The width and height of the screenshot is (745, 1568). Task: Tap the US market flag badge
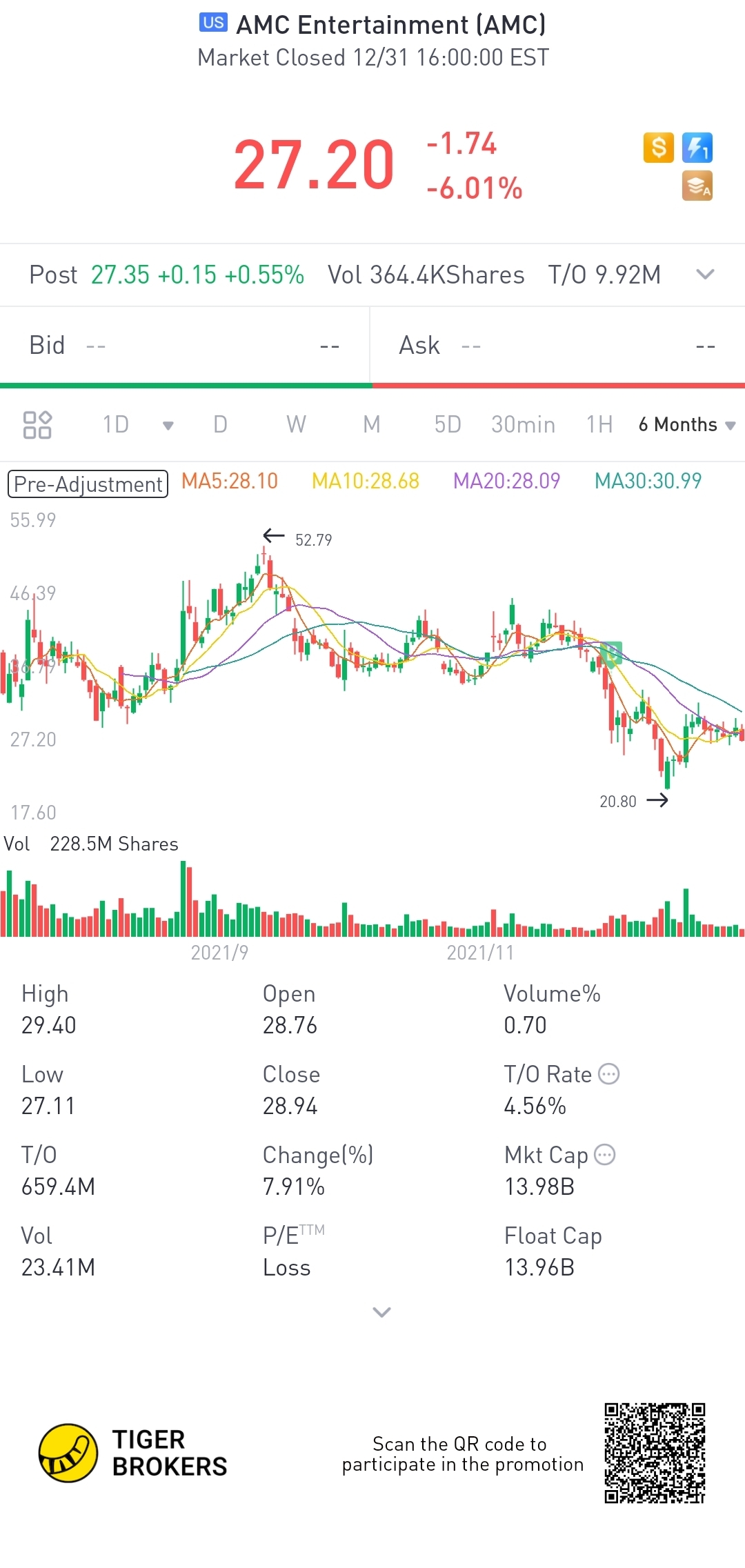213,23
